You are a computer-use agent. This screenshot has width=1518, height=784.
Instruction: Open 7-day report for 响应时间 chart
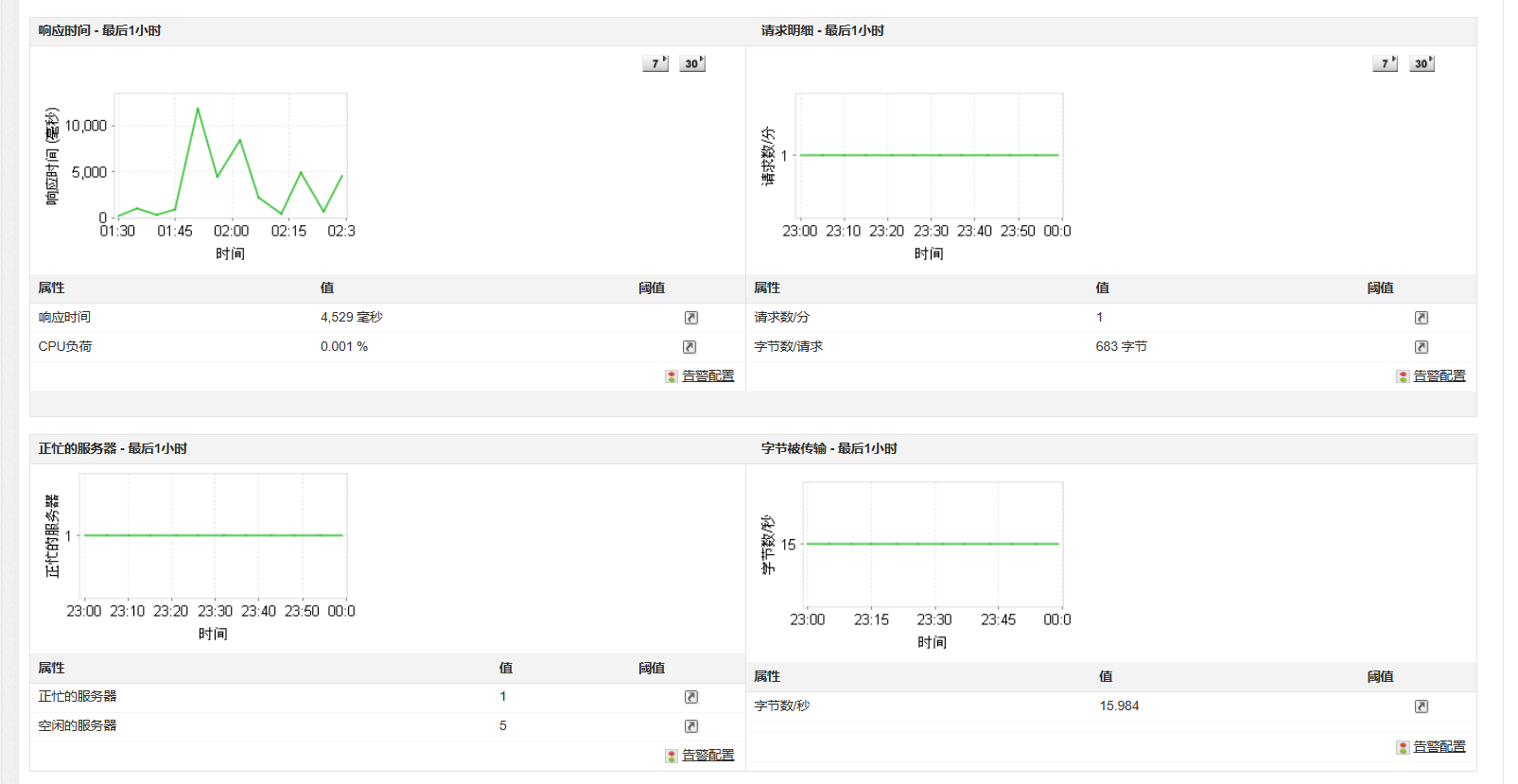coord(655,63)
